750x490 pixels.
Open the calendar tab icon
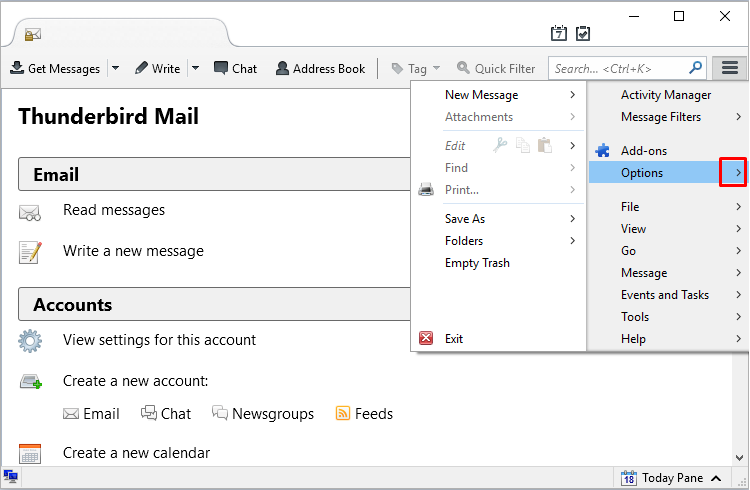pyautogui.click(x=559, y=33)
